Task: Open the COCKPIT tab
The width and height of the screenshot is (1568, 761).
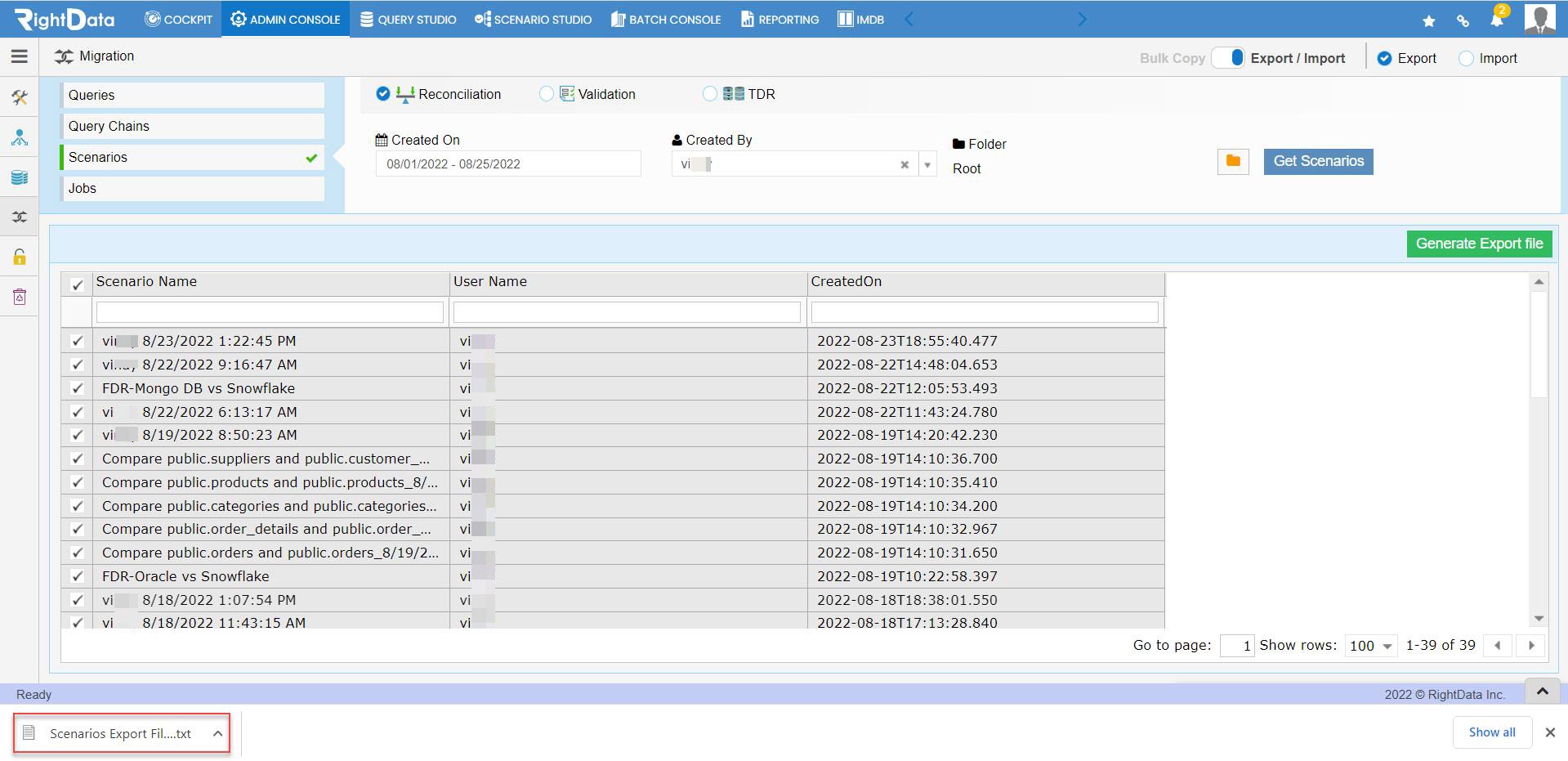Action: (x=178, y=19)
